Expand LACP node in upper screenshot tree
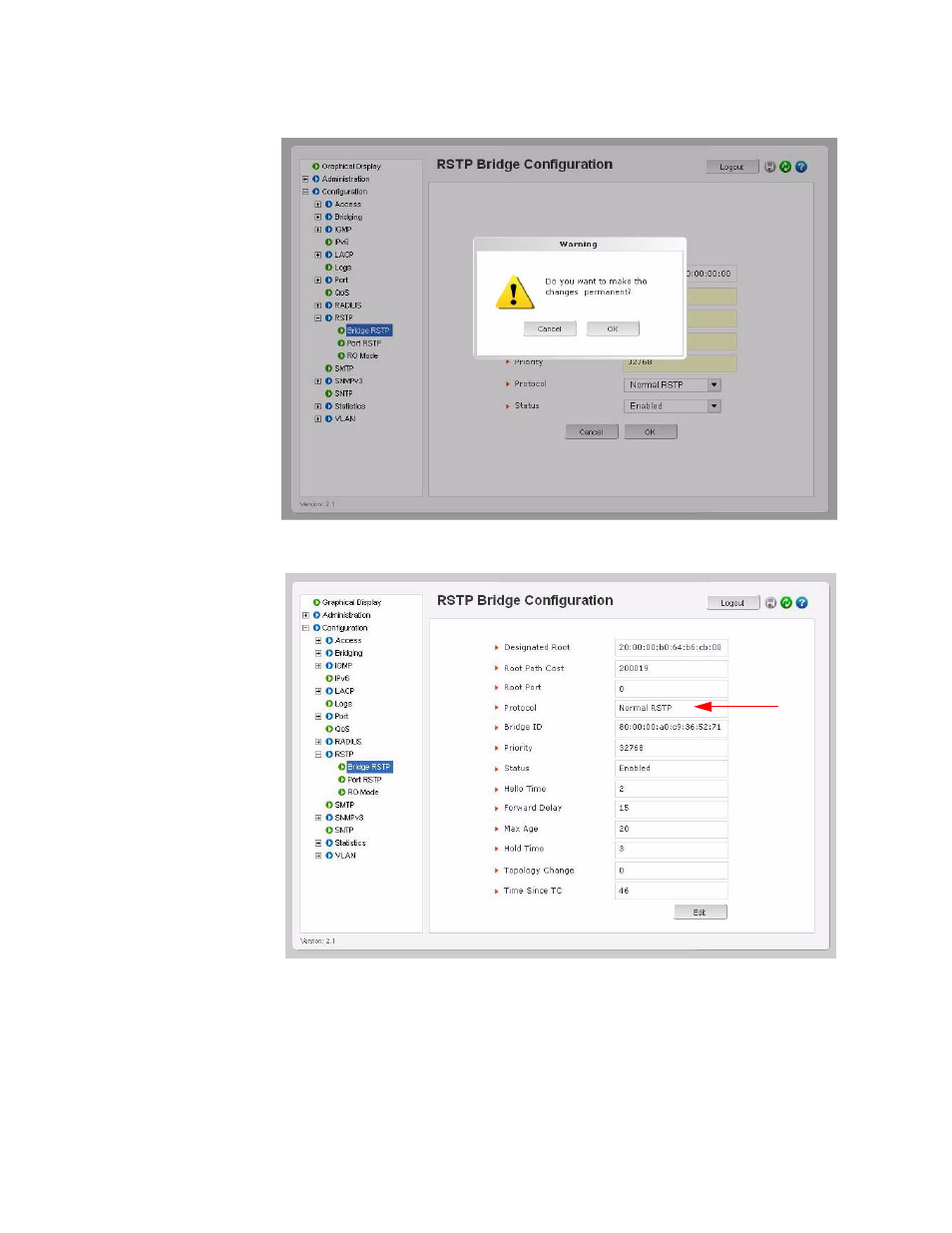This screenshot has width=952, height=1233. pyautogui.click(x=318, y=255)
